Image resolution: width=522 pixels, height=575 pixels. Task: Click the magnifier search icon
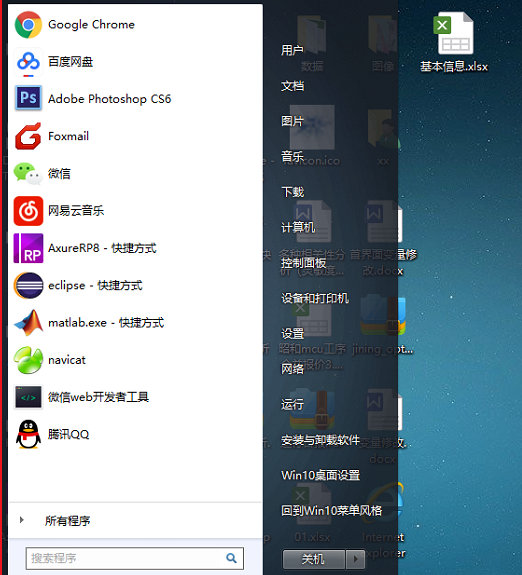[231, 558]
